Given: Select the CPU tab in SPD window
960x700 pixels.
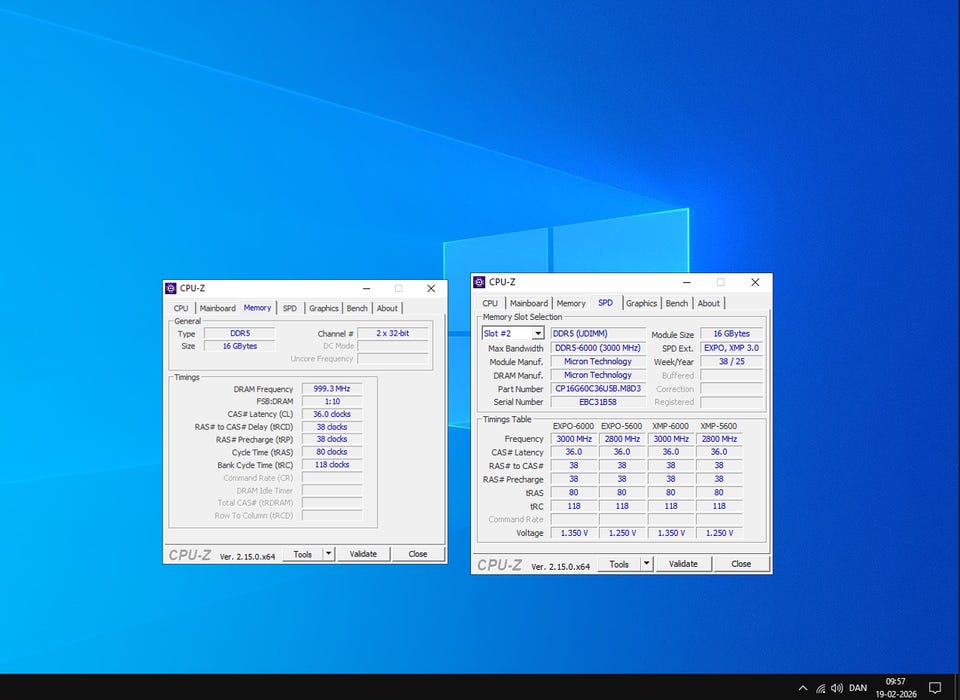Looking at the screenshot, I should 490,303.
